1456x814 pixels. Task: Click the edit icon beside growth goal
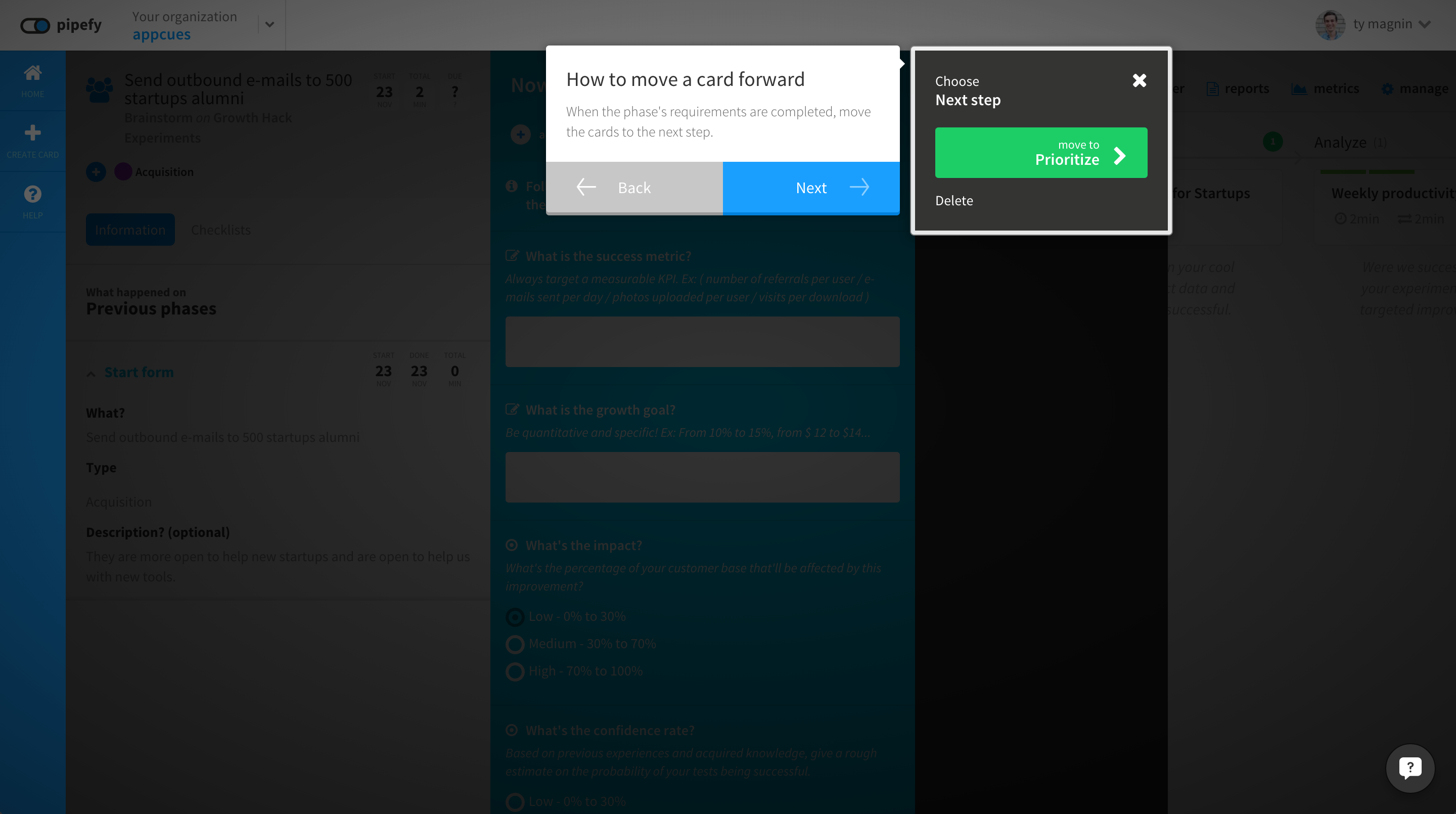pos(512,409)
